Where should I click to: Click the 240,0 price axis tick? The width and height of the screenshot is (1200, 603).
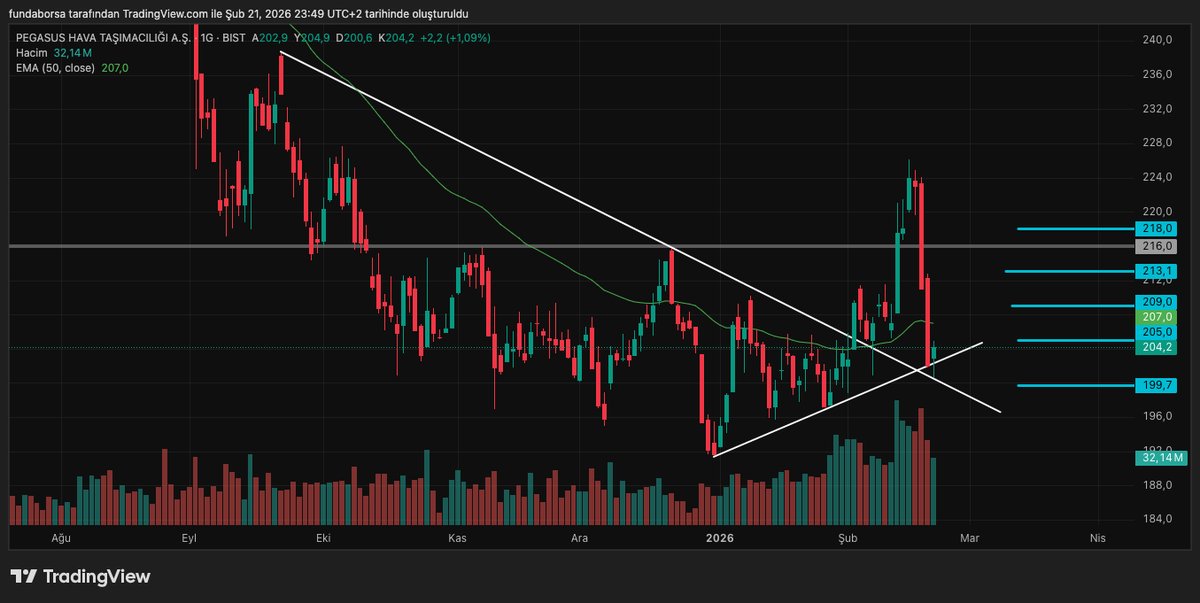pos(1156,40)
